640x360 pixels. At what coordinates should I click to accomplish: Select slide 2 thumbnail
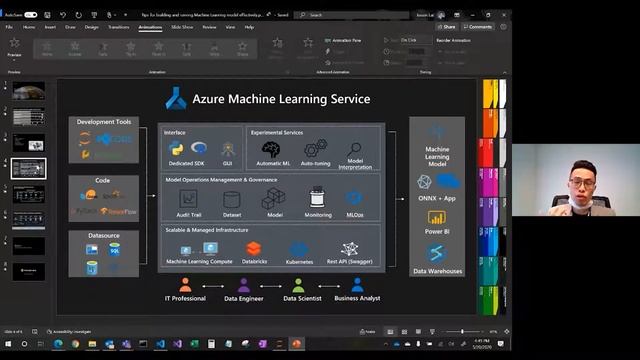point(29,117)
